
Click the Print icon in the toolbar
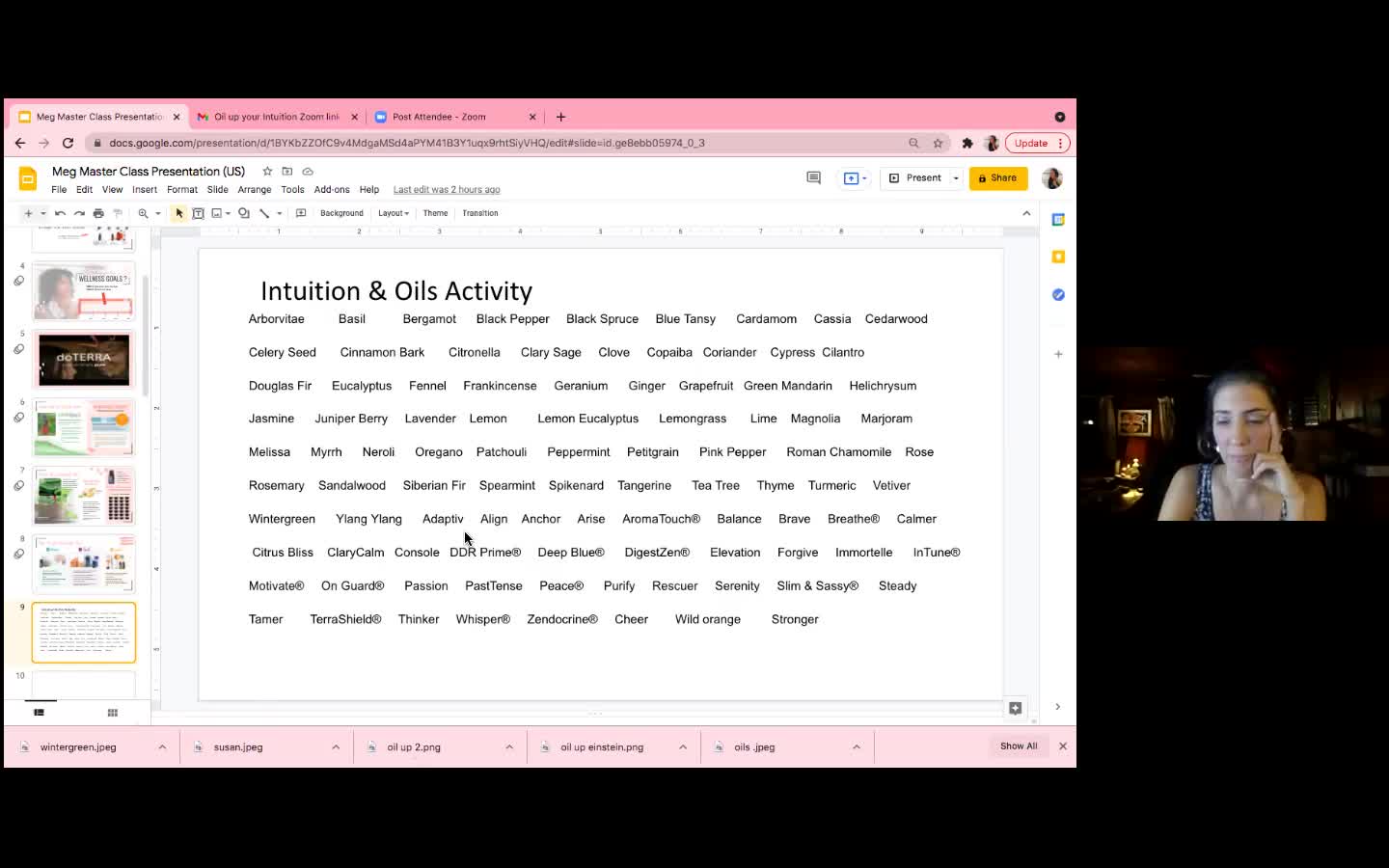[98, 213]
